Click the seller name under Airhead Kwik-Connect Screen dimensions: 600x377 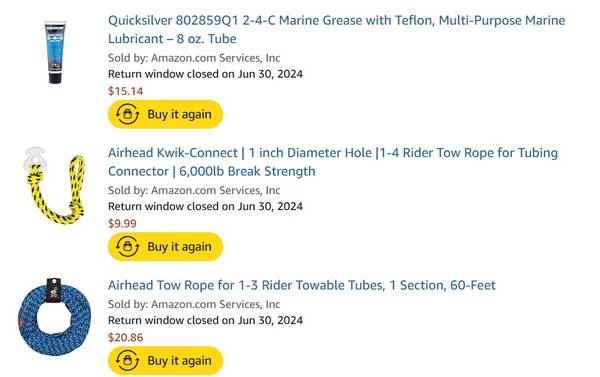(215, 190)
